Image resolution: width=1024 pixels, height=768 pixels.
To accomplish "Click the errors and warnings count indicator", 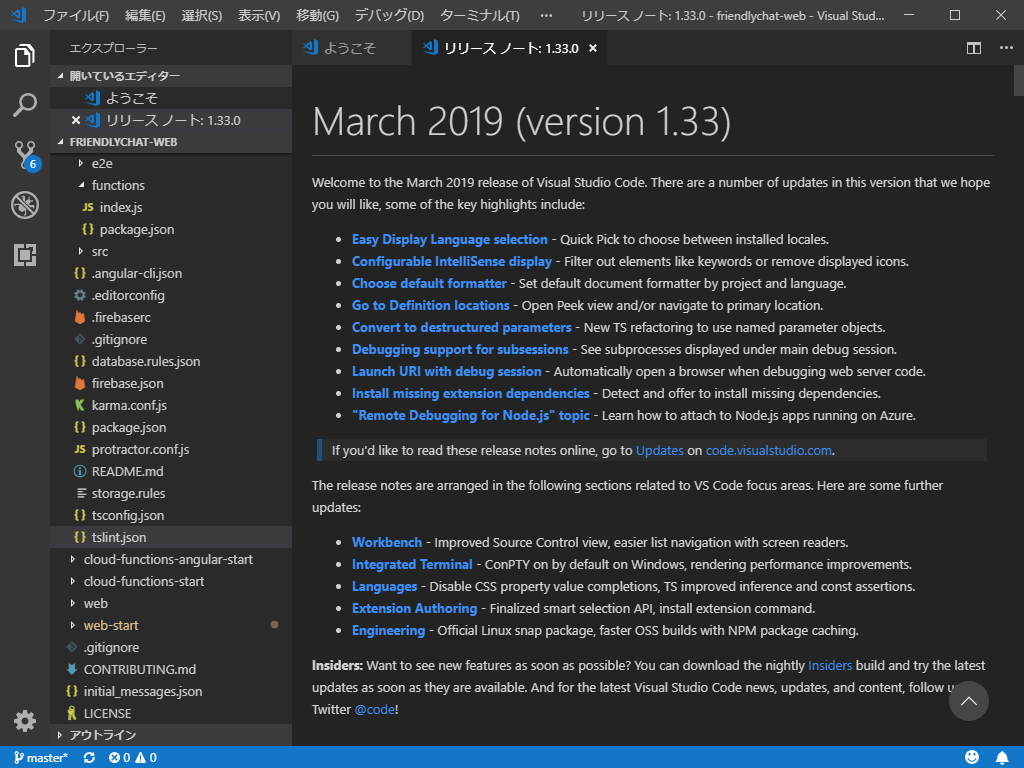I will point(133,758).
